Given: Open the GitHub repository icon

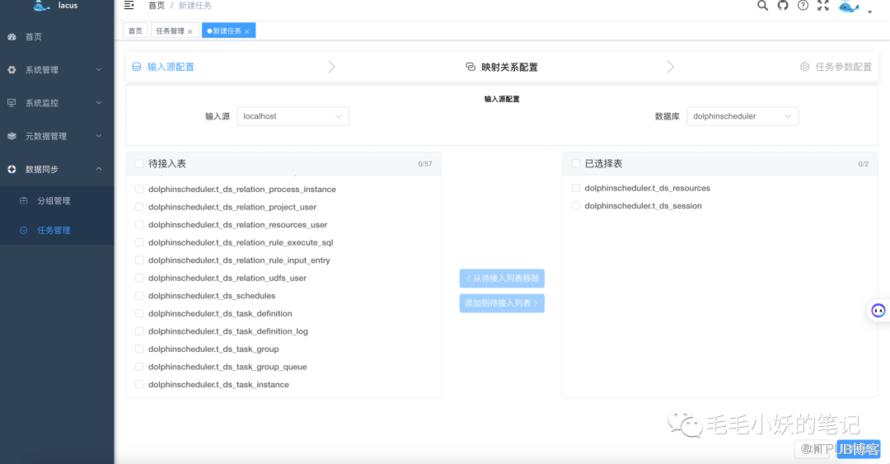Looking at the screenshot, I should pos(782,5).
